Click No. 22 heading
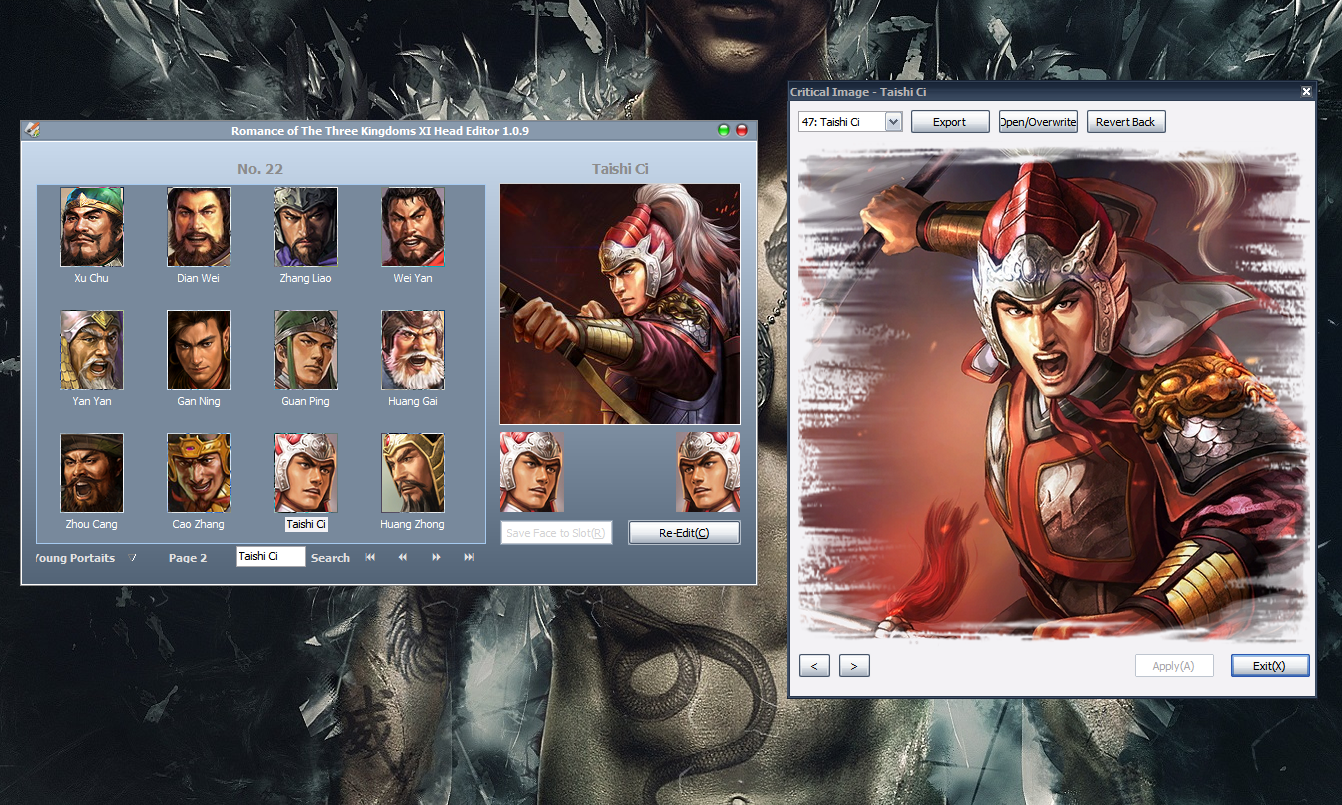Viewport: 1342px width, 805px height. click(260, 169)
